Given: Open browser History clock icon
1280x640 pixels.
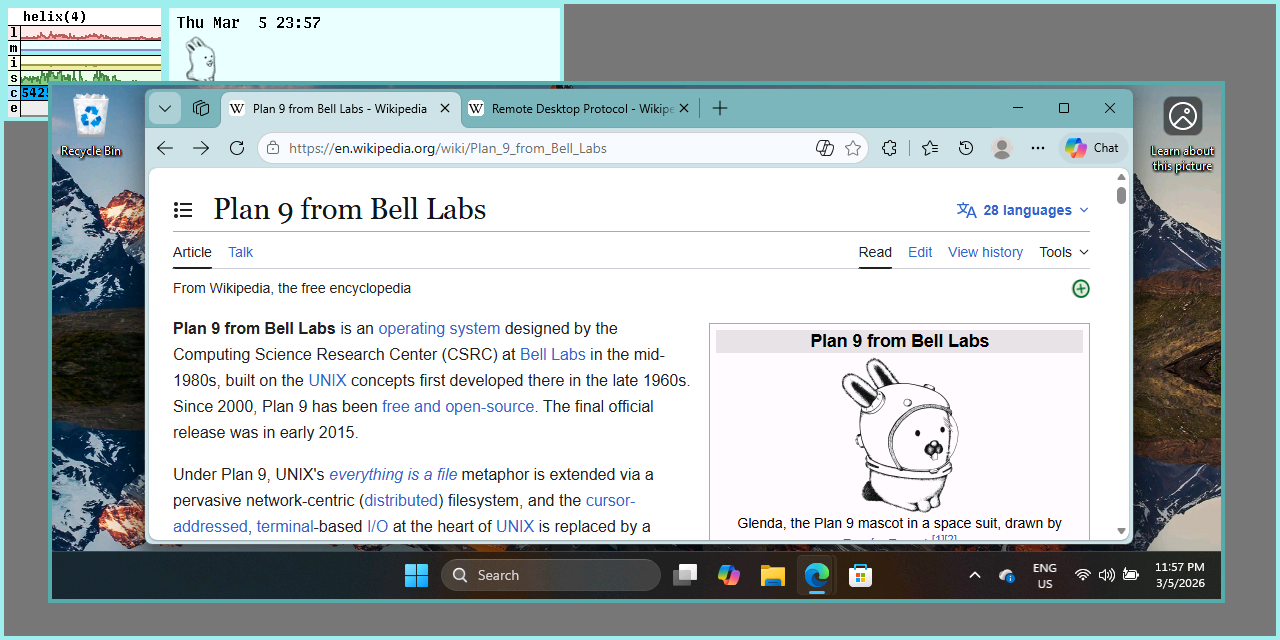Looking at the screenshot, I should [x=966, y=148].
